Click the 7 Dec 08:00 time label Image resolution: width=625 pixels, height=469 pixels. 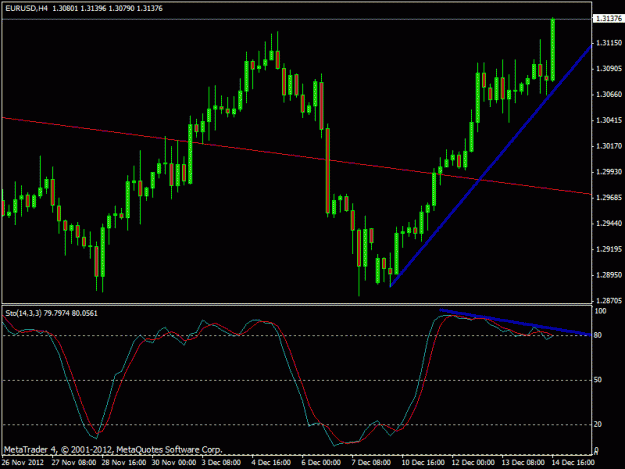pyautogui.click(x=371, y=463)
